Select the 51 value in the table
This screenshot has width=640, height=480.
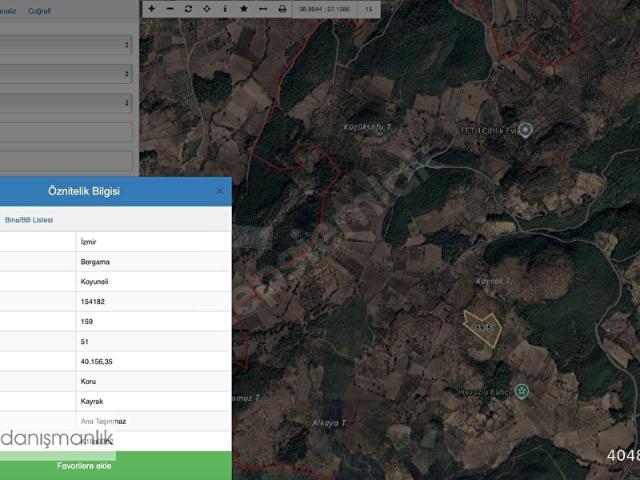point(84,342)
